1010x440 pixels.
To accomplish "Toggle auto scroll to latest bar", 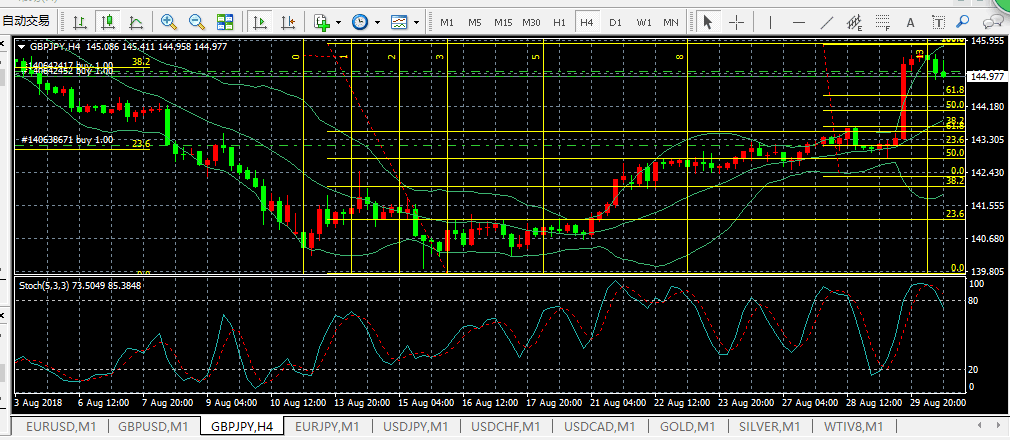I will click(x=260, y=22).
